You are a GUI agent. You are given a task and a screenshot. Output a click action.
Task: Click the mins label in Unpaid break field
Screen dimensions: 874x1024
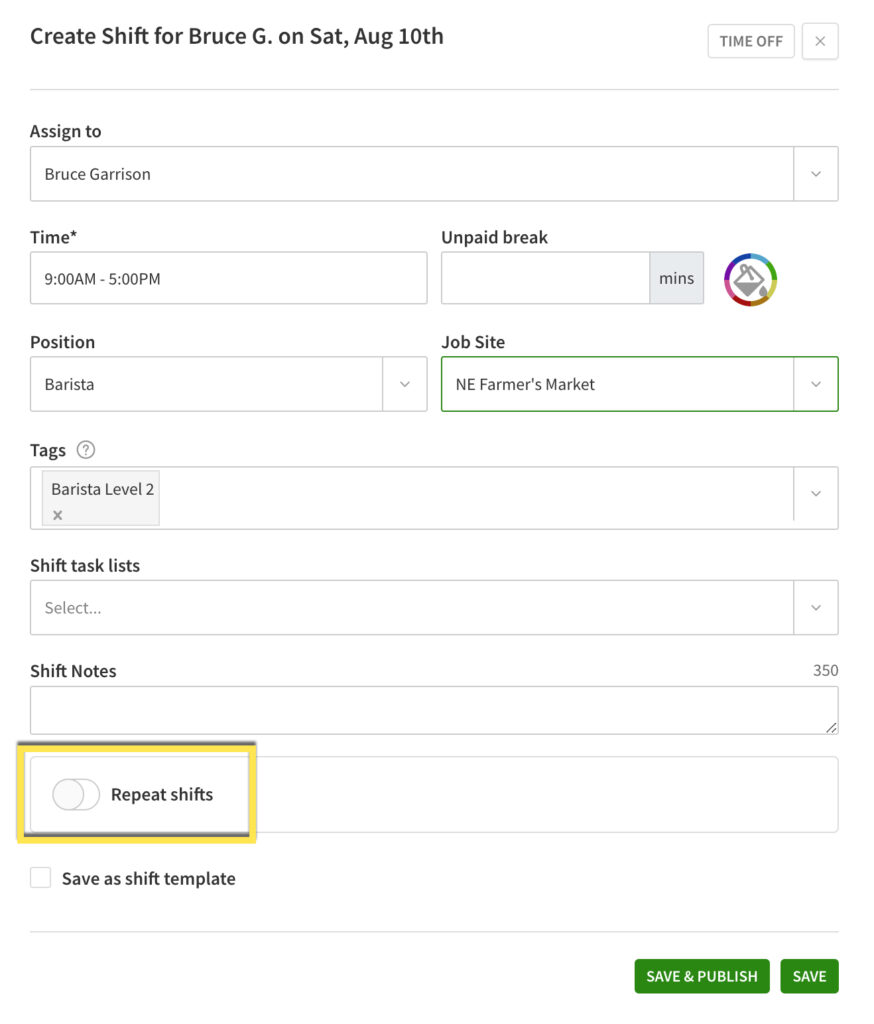pos(676,278)
